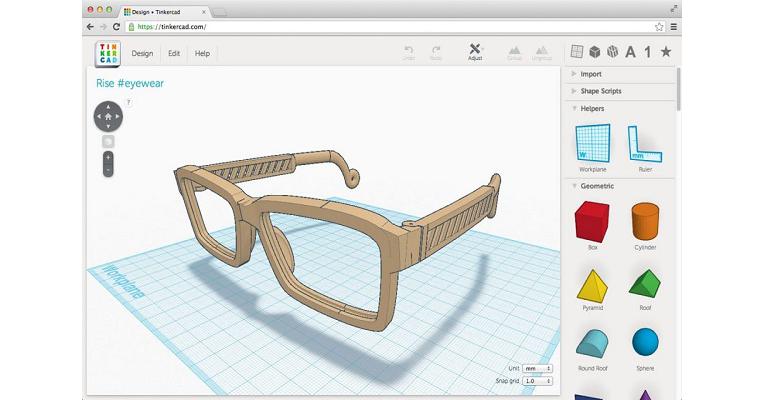Image resolution: width=764 pixels, height=400 pixels.
Task: Open the Unit dropdown
Action: (x=537, y=368)
